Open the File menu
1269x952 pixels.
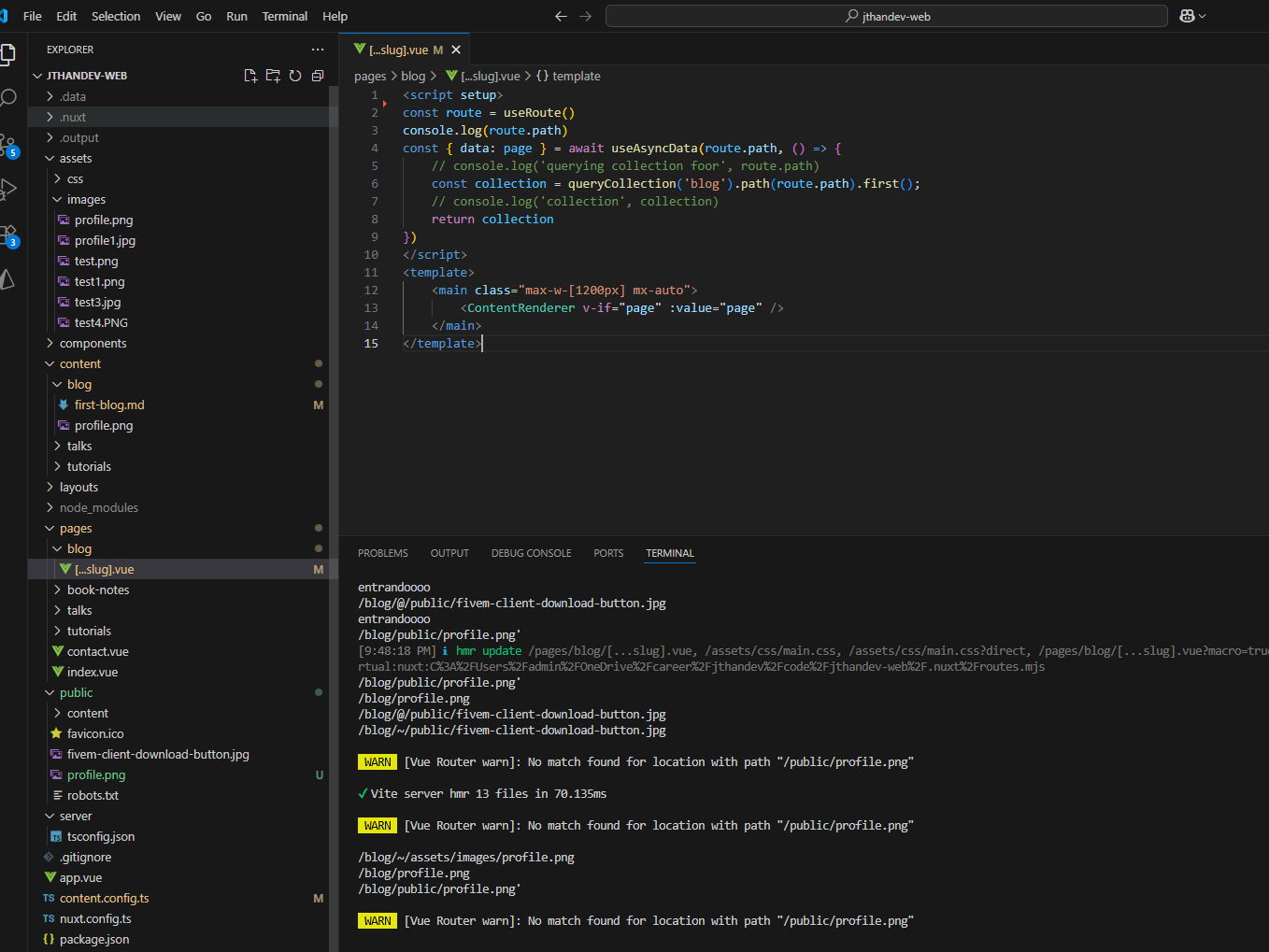pos(33,16)
